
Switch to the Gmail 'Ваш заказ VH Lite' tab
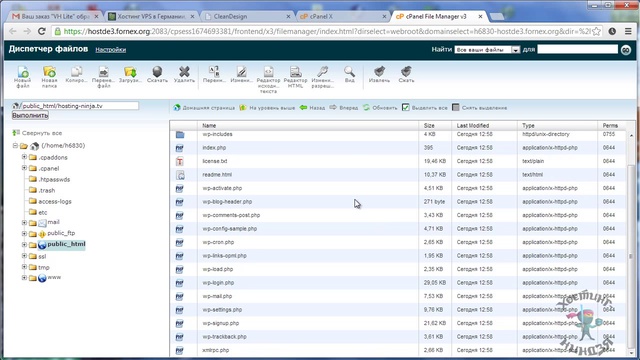click(55, 16)
